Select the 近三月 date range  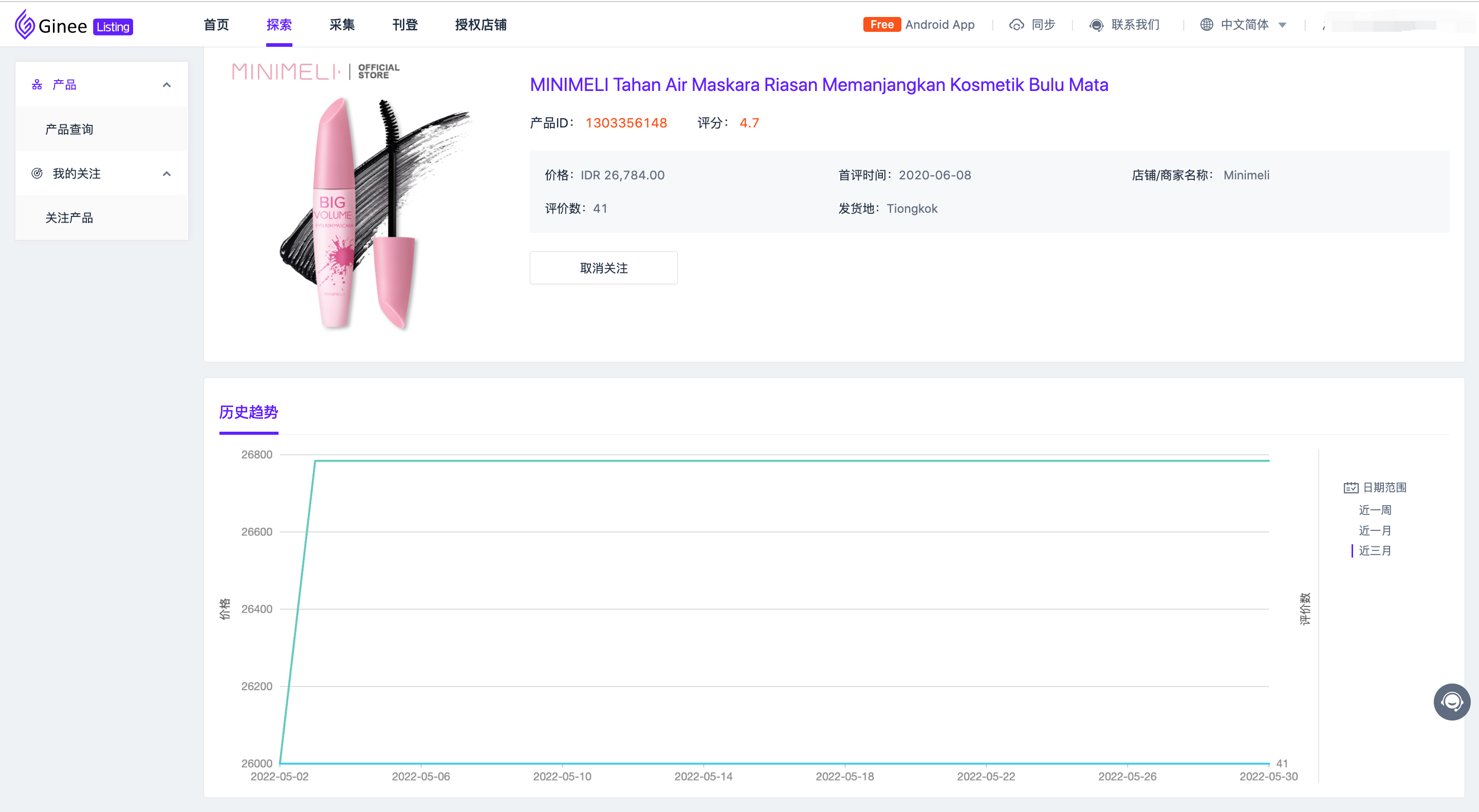(1375, 551)
